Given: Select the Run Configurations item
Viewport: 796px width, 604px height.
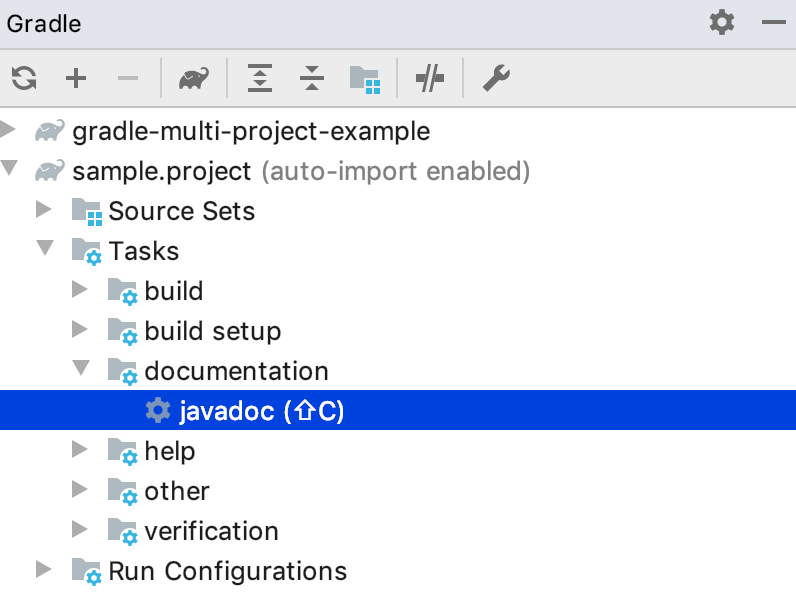Looking at the screenshot, I should coord(227,571).
